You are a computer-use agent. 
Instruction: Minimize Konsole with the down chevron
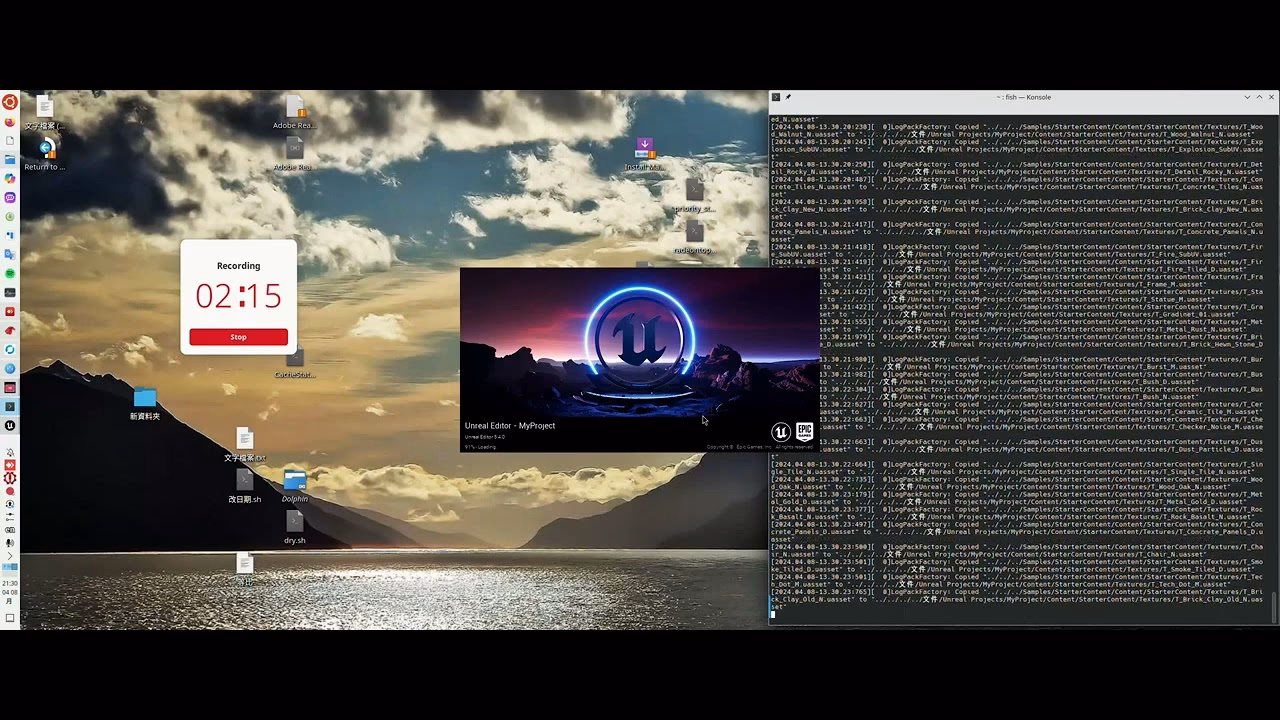(x=1247, y=97)
